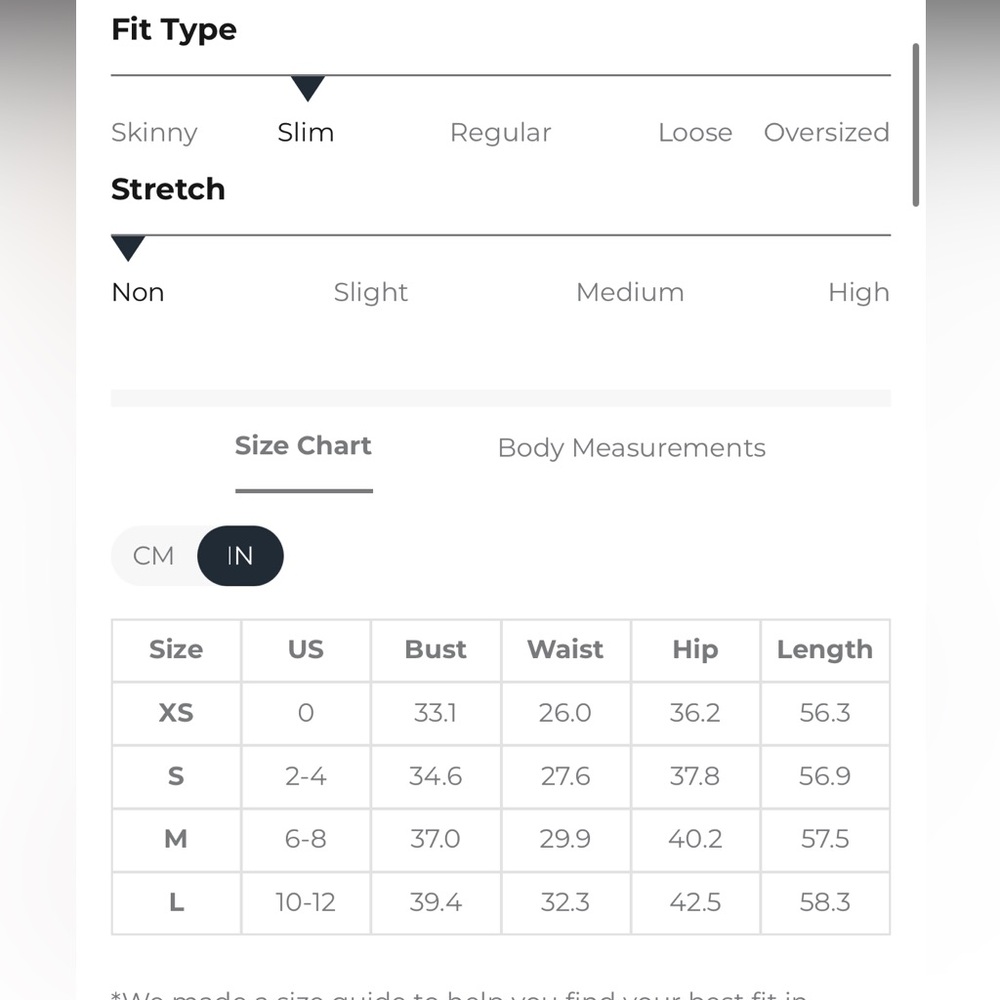Click the Regular fit label
The height and width of the screenshot is (1000, 1000).
click(501, 133)
